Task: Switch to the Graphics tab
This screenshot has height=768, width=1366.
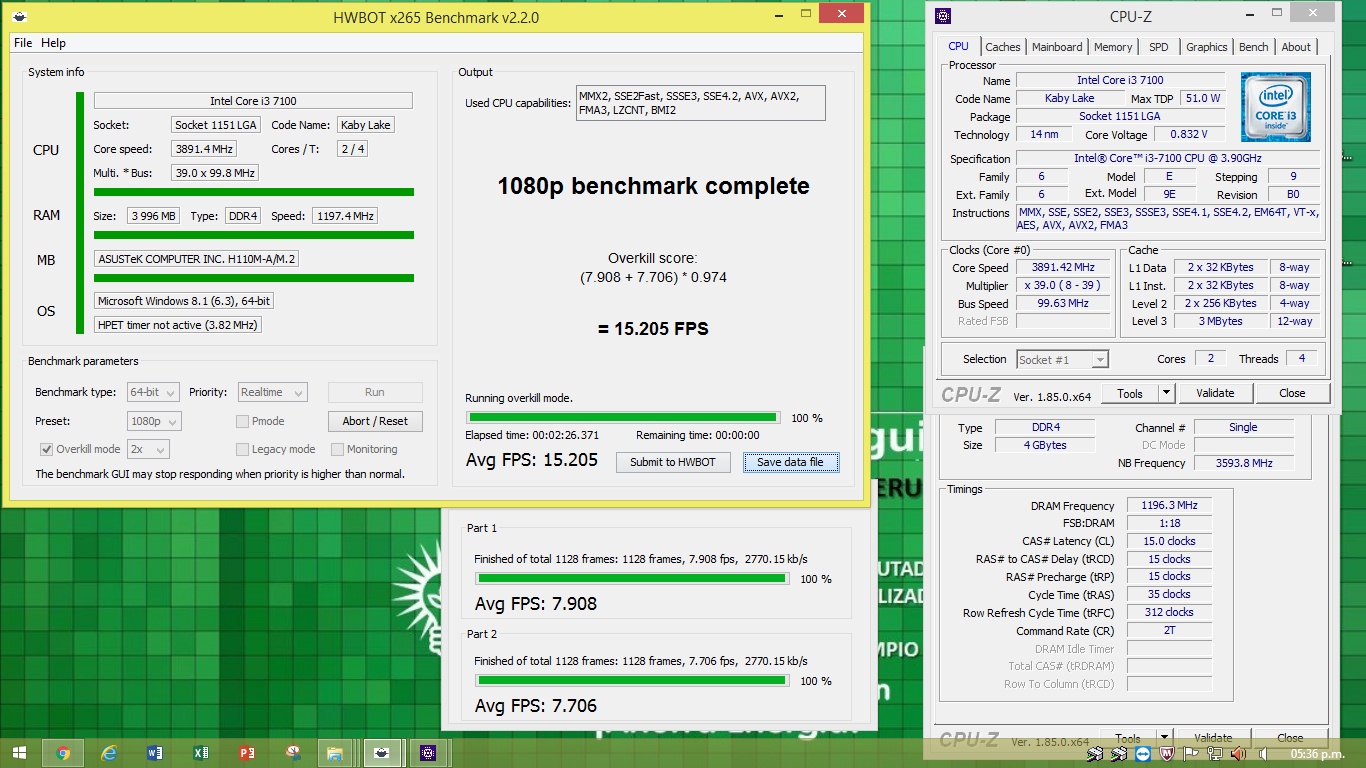Action: pyautogui.click(x=1207, y=47)
